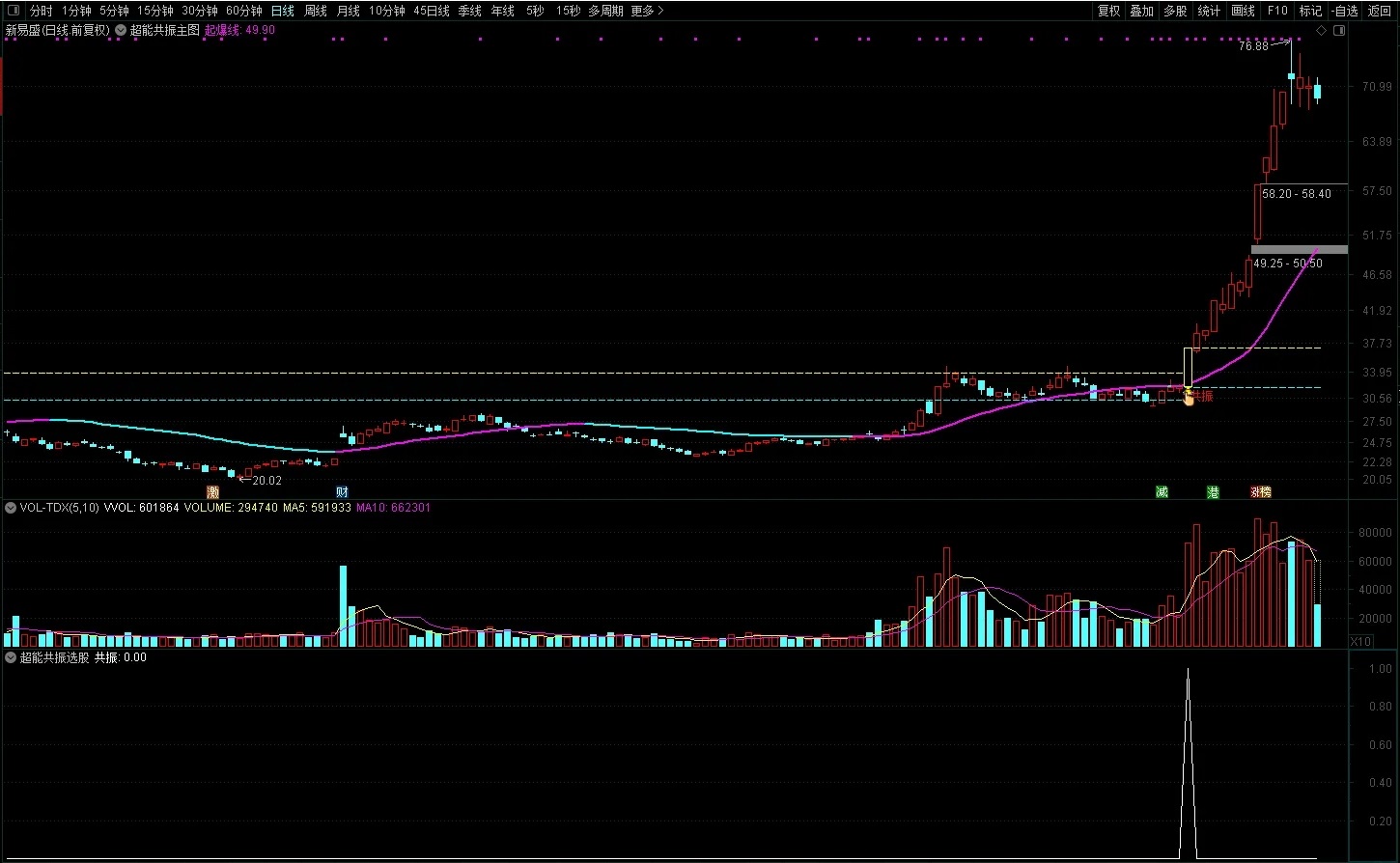Click the 20.02 low price label
This screenshot has height=863, width=1400.
pos(266,480)
